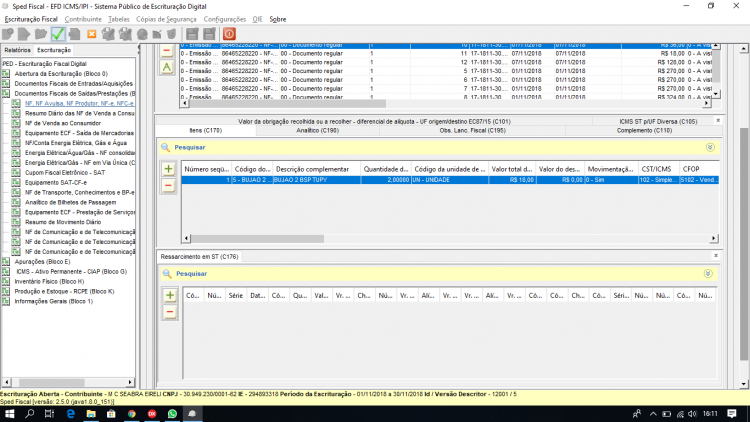Image resolution: width=750 pixels, height=422 pixels.
Task: Click left tree horizontal scrollbar thumb
Action: point(52,382)
